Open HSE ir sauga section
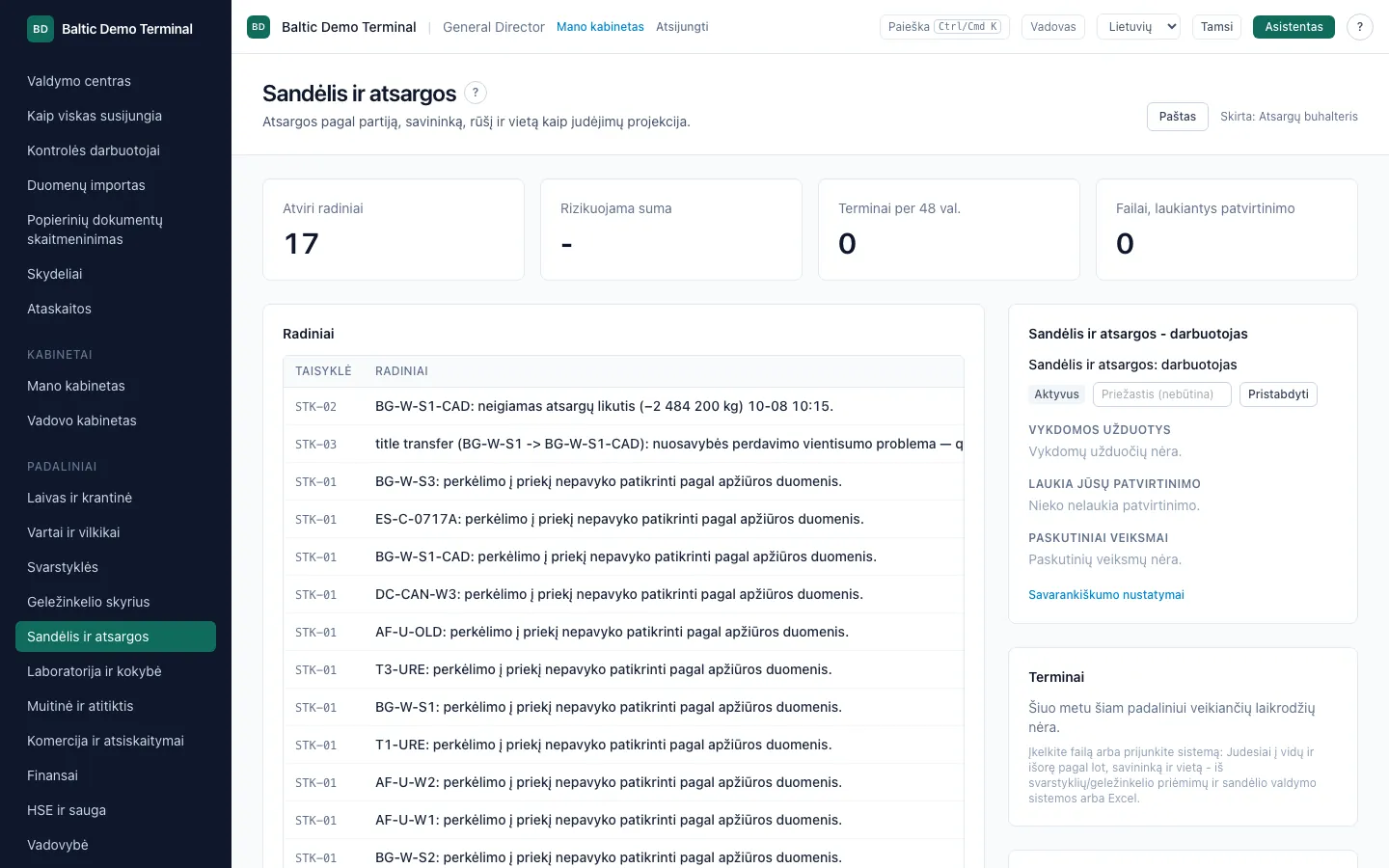Viewport: 1389px width, 868px height. [116, 810]
